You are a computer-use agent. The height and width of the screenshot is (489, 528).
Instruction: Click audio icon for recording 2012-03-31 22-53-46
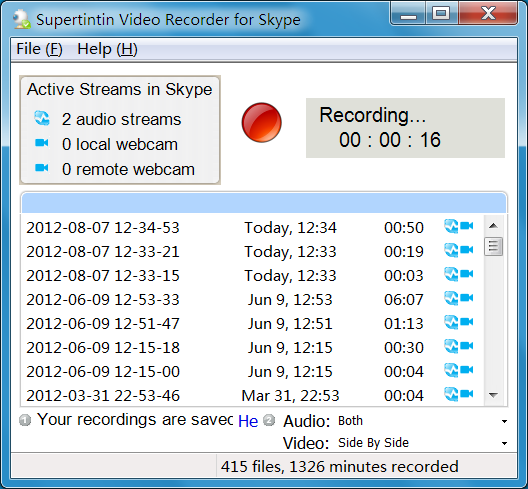coord(451,394)
